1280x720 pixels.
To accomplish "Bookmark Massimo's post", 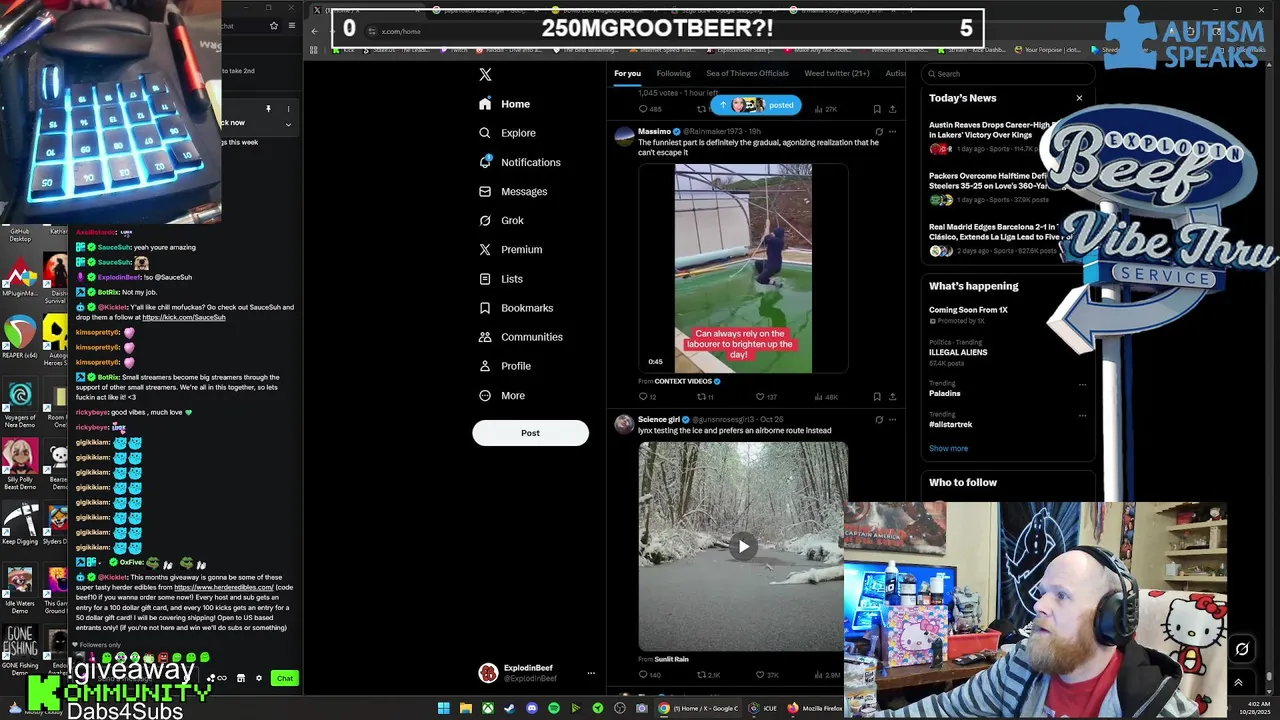I will coord(877,397).
